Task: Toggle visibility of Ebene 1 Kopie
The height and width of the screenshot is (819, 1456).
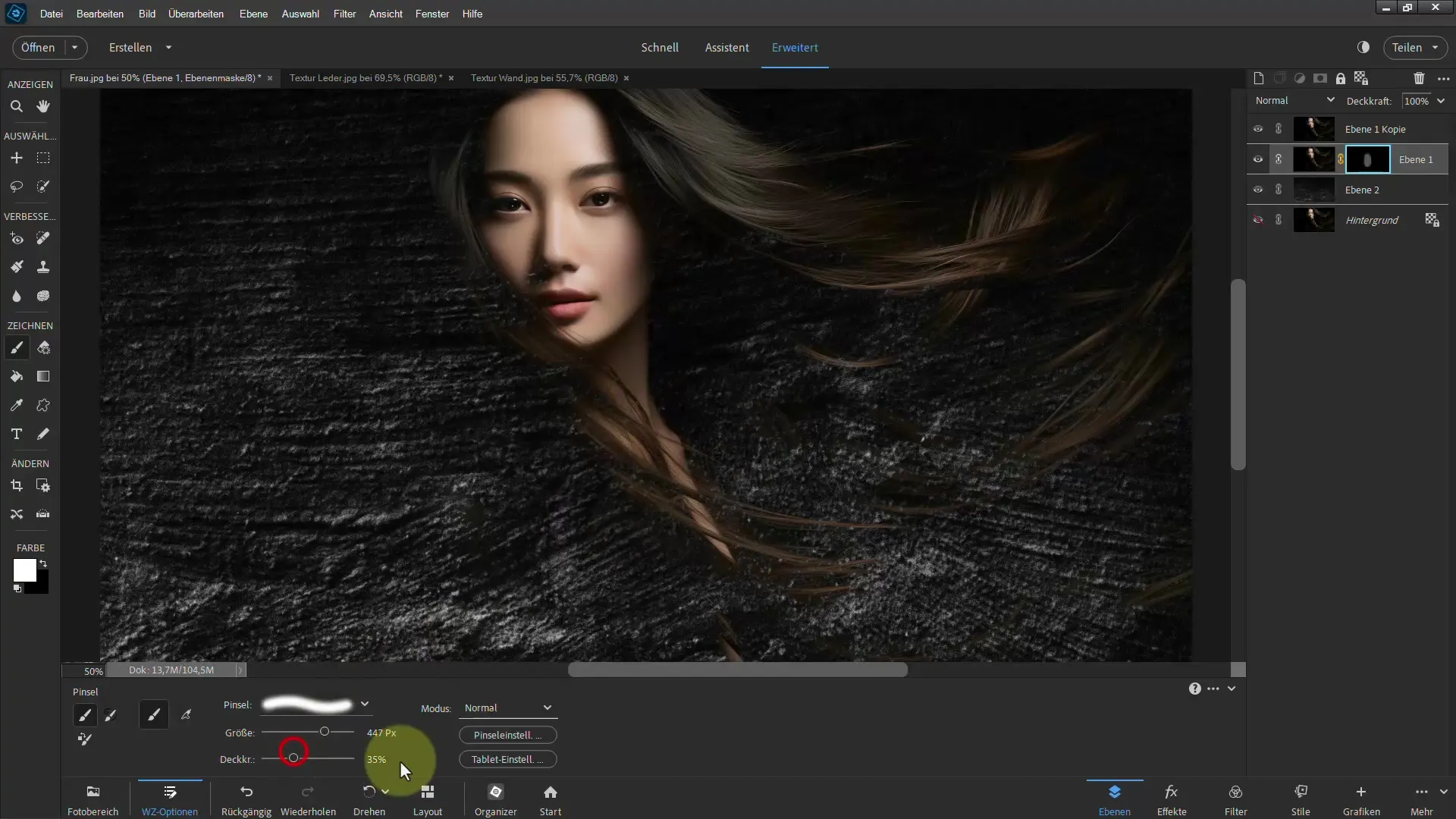Action: 1257,128
